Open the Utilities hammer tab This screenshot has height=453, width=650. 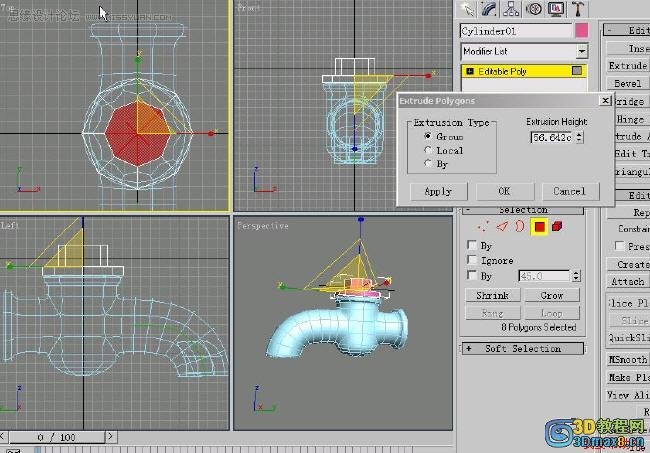(578, 9)
